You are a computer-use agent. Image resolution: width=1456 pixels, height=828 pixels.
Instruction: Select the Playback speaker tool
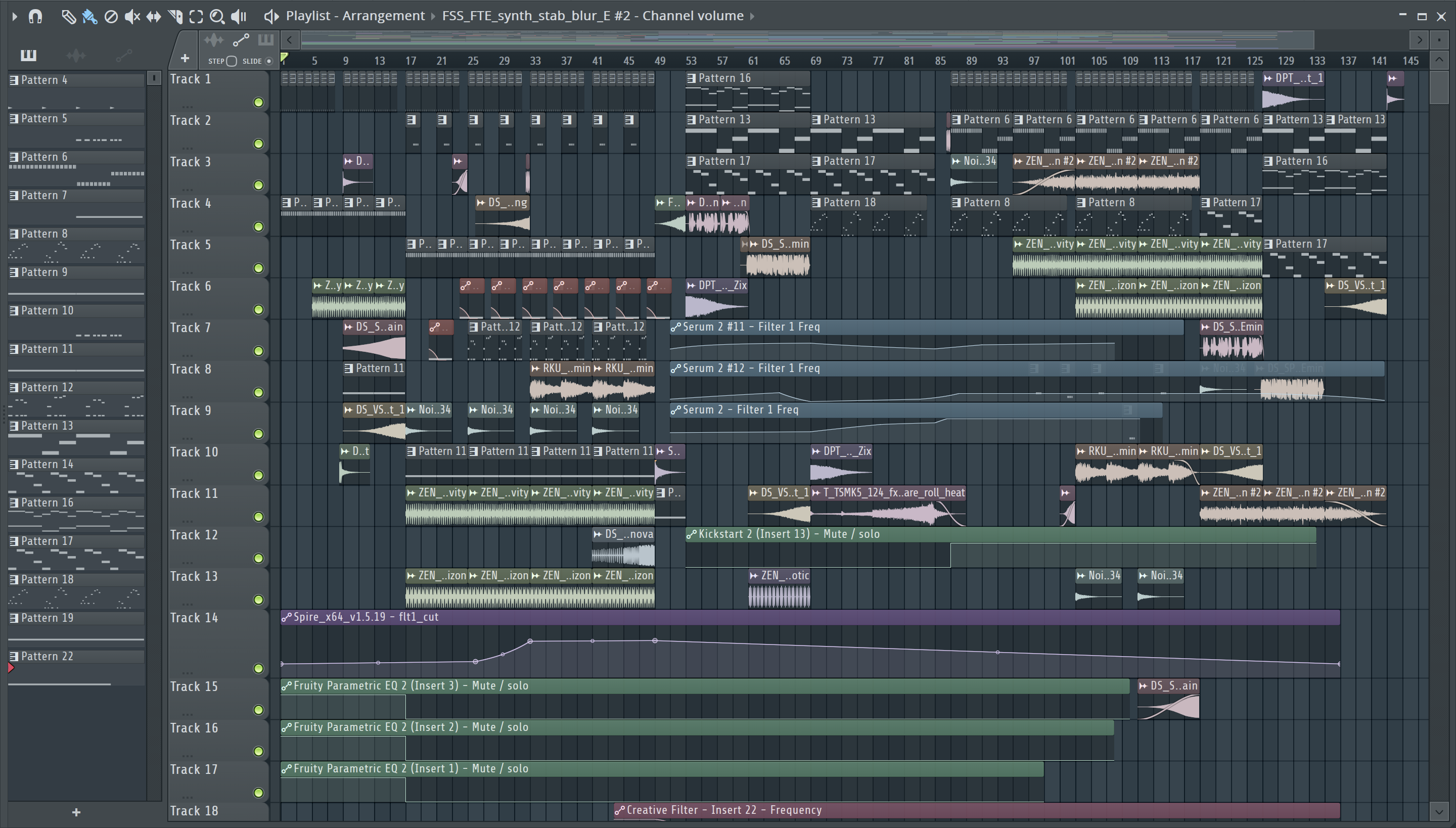point(240,17)
